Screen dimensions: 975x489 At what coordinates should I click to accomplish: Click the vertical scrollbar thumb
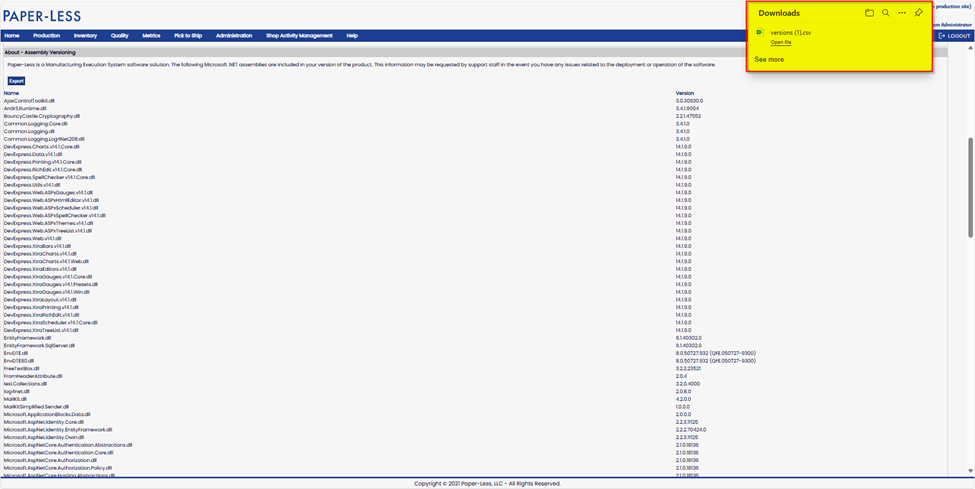pyautogui.click(x=970, y=187)
